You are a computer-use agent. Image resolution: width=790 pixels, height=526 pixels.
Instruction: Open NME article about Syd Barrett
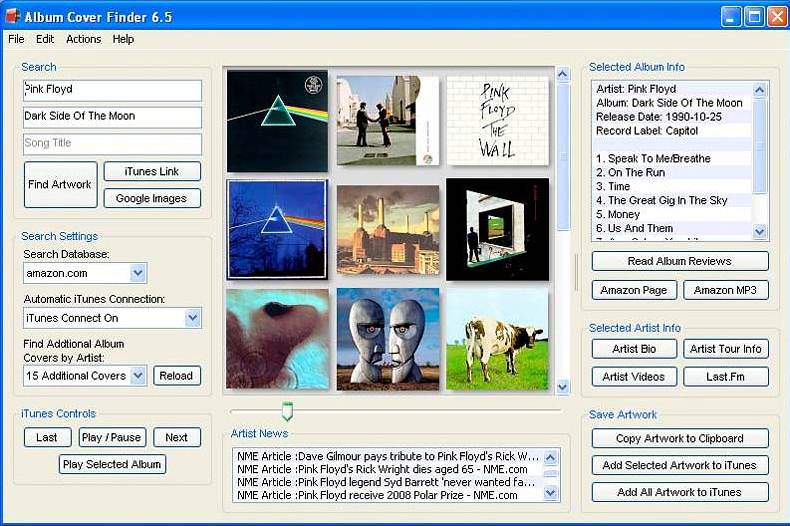(x=388, y=482)
